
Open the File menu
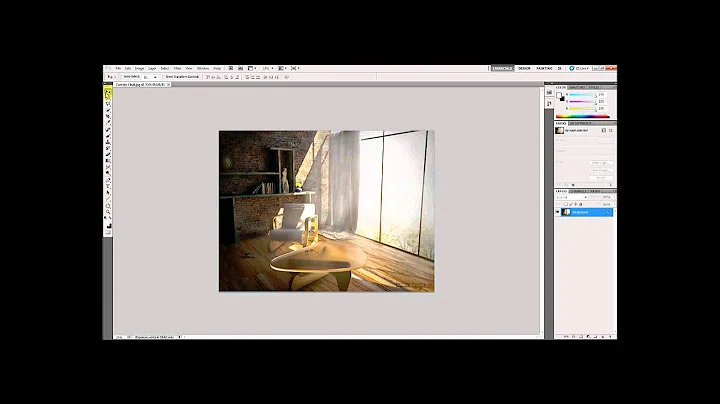pos(118,68)
